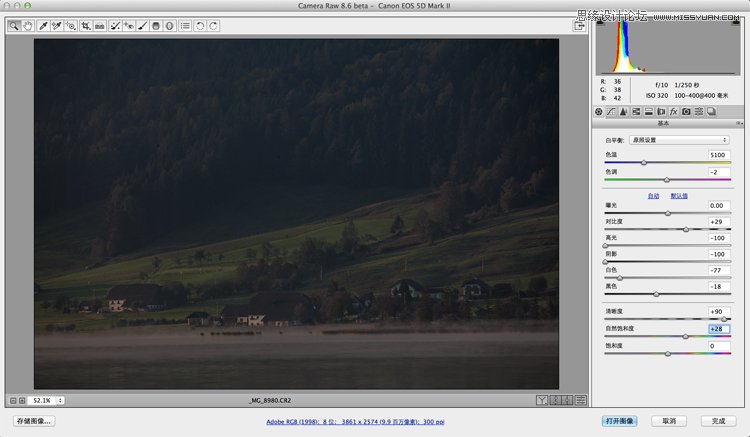Select the Adjustment Brush tool

point(143,26)
